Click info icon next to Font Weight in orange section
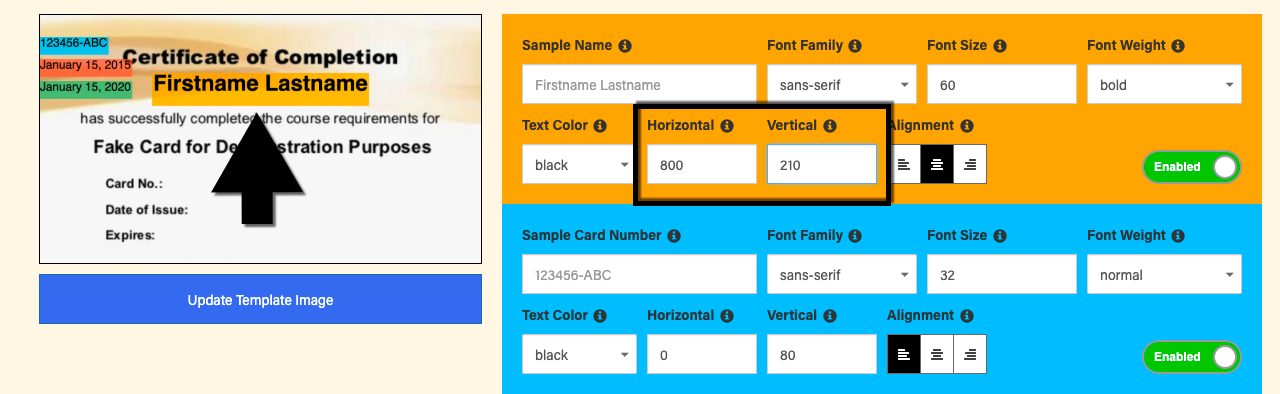The image size is (1280, 394). click(1178, 46)
